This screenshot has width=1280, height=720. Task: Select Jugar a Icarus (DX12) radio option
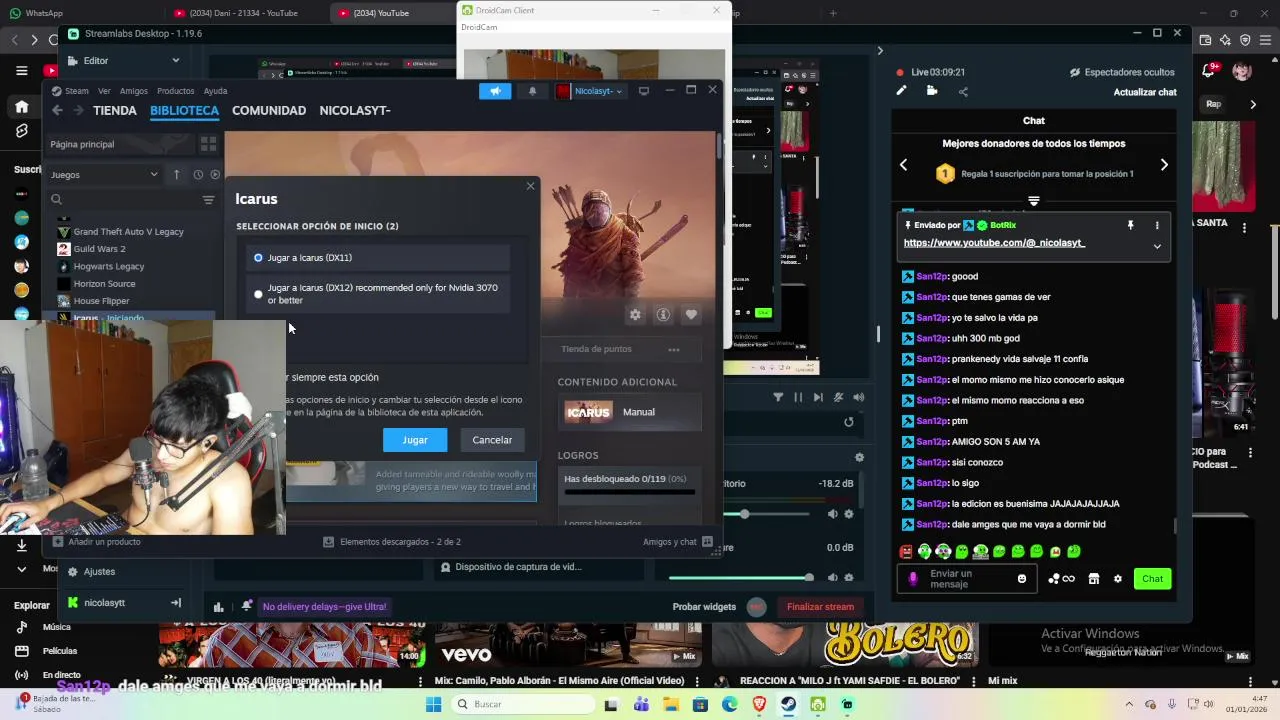click(x=258, y=294)
